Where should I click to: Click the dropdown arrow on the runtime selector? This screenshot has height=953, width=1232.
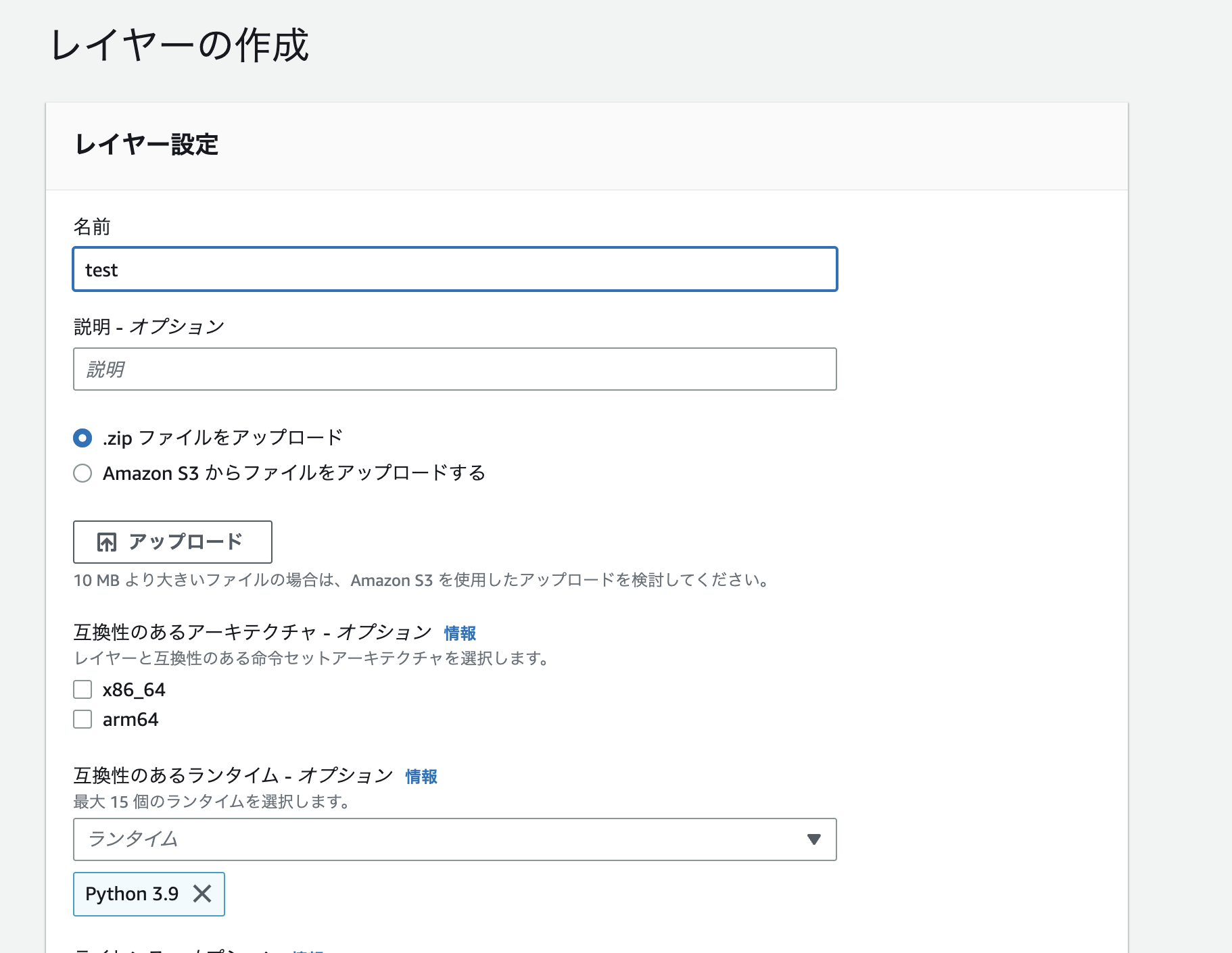point(814,839)
